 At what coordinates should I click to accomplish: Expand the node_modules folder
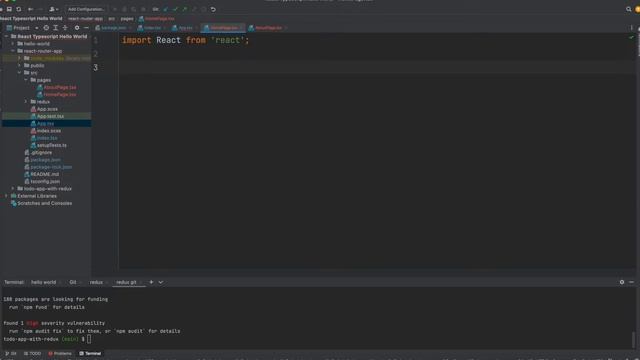coord(19,58)
